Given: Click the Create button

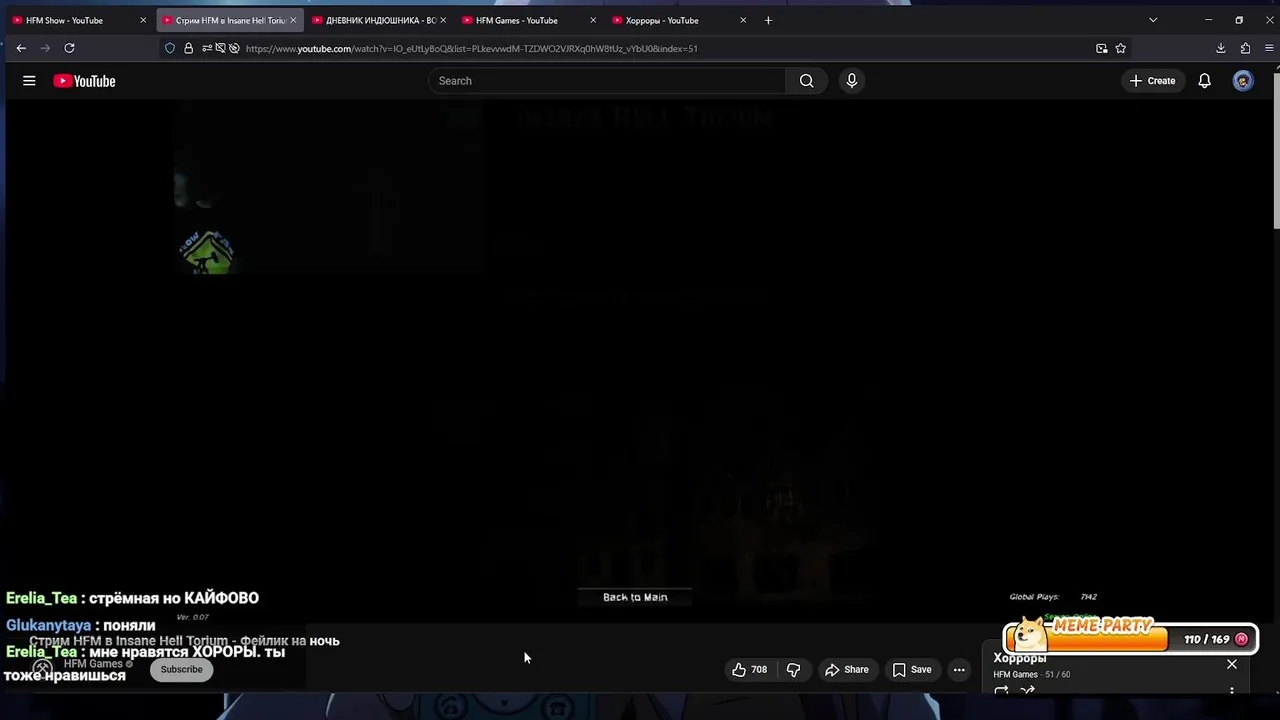Looking at the screenshot, I should point(1152,81).
